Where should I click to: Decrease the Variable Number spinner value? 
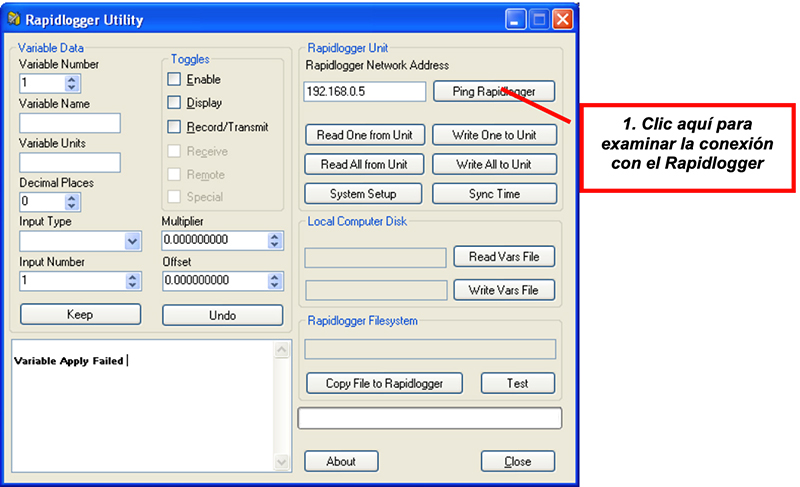pos(72,87)
